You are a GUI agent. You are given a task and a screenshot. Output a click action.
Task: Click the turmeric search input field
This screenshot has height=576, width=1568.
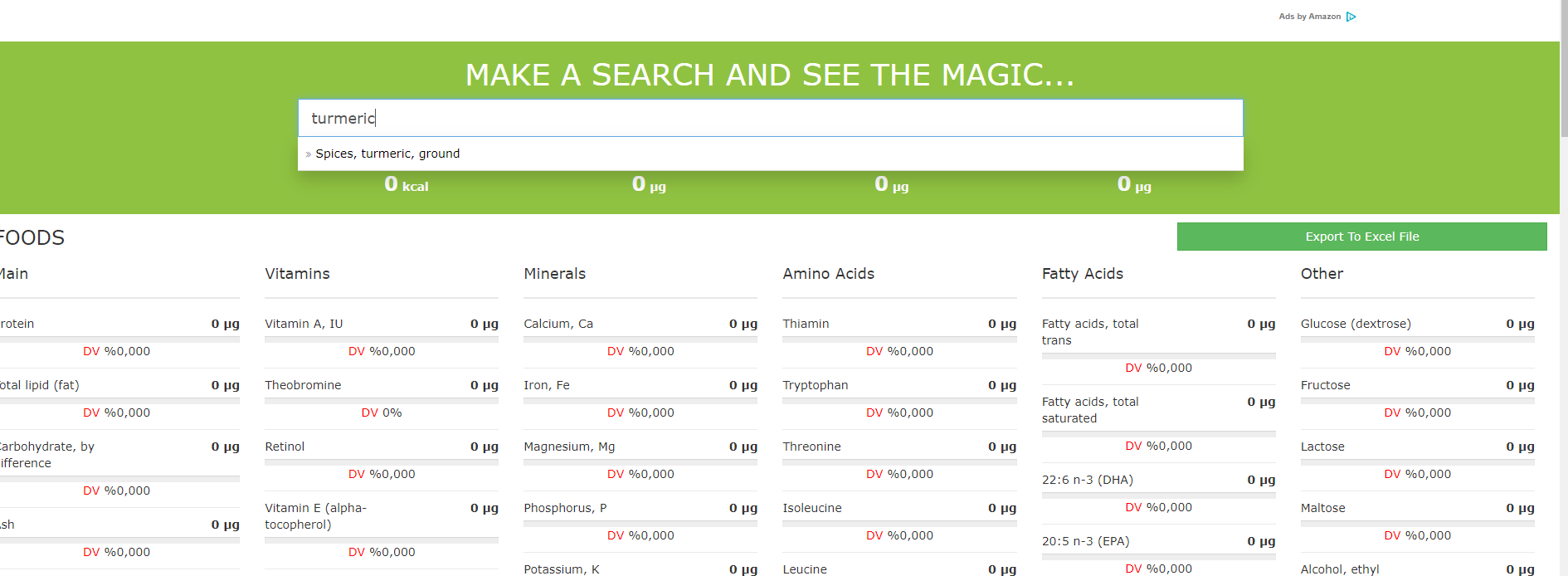tap(769, 118)
